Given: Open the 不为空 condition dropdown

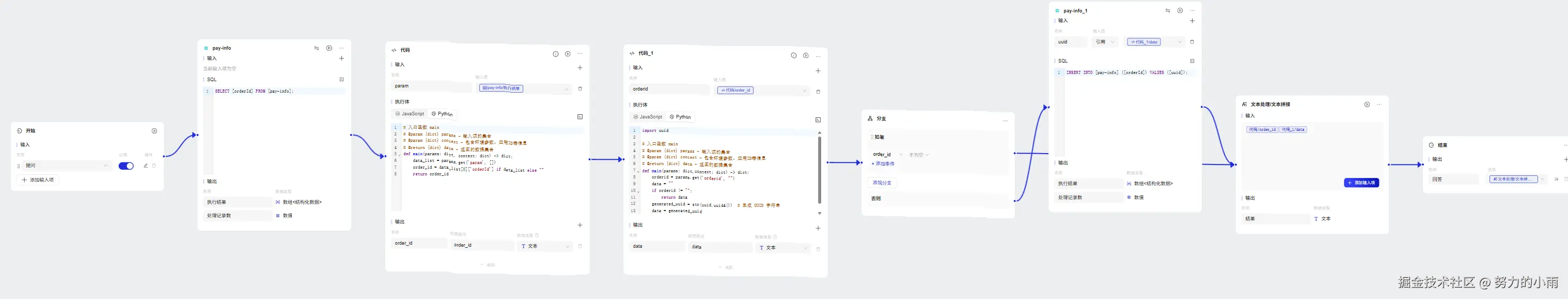Looking at the screenshot, I should coord(918,155).
